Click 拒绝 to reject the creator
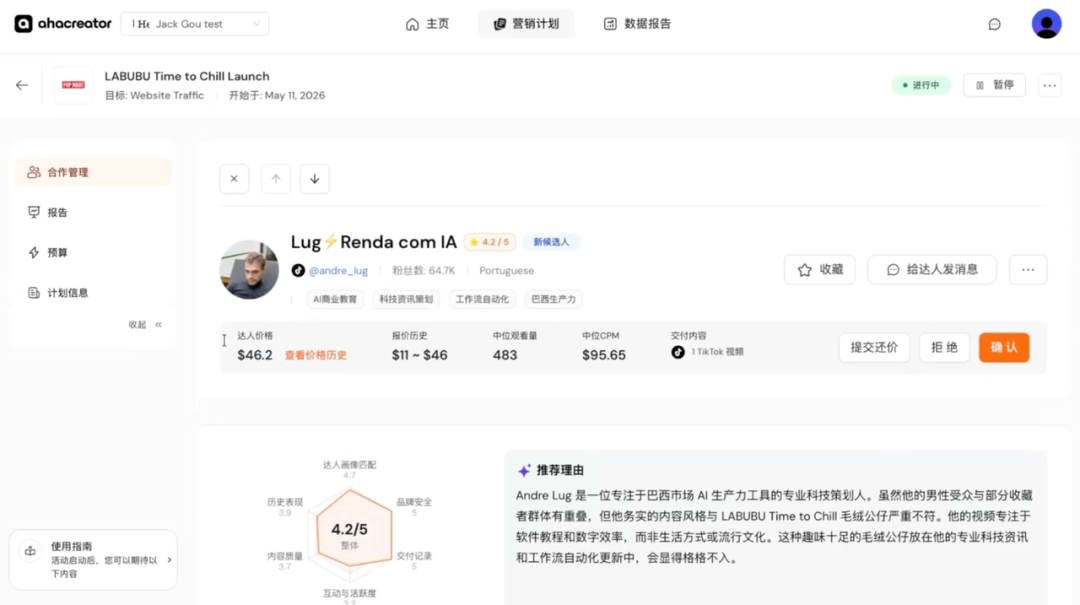 tap(944, 347)
